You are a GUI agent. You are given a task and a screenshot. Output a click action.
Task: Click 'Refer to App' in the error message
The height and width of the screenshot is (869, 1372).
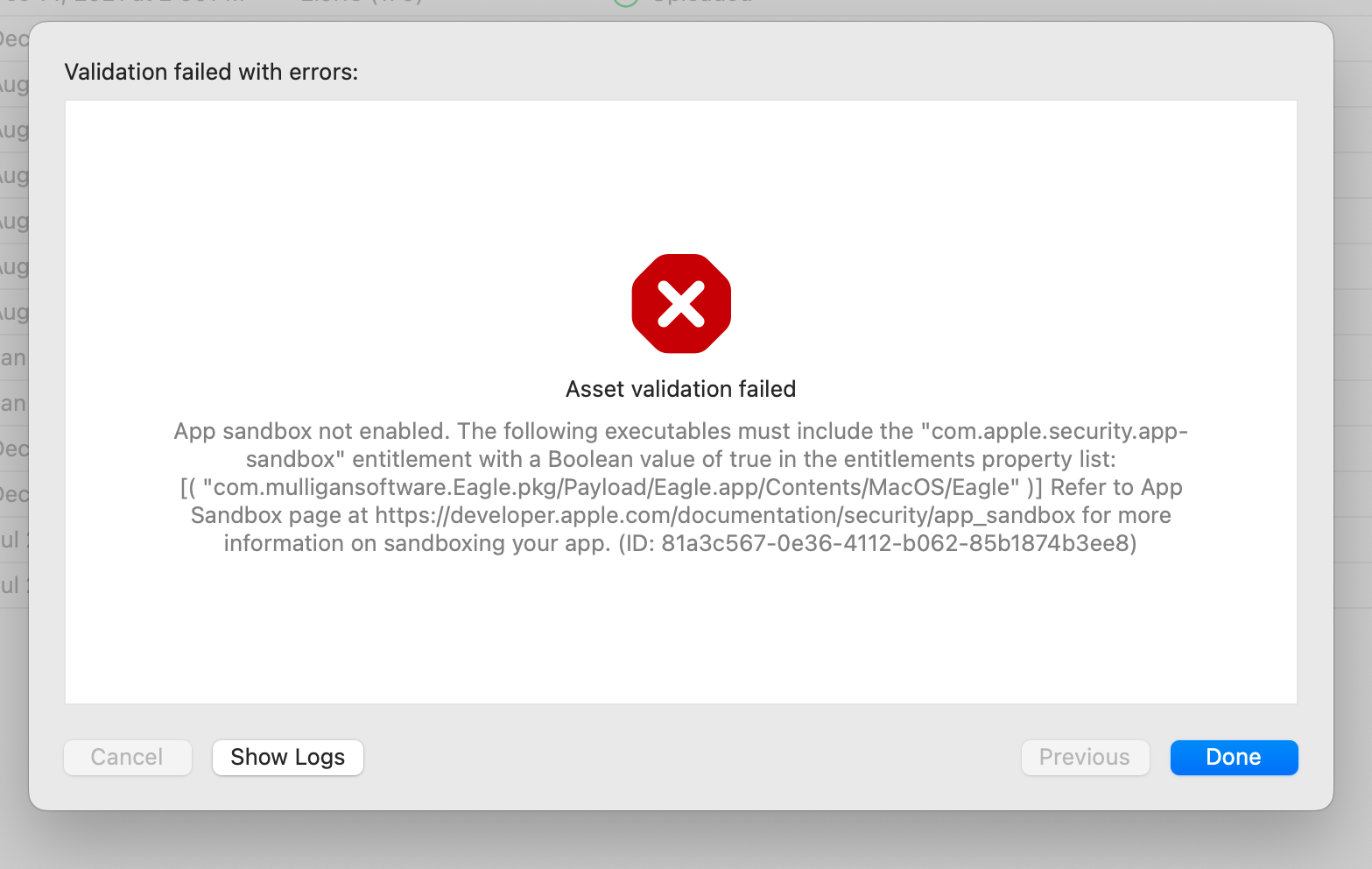tap(1116, 487)
